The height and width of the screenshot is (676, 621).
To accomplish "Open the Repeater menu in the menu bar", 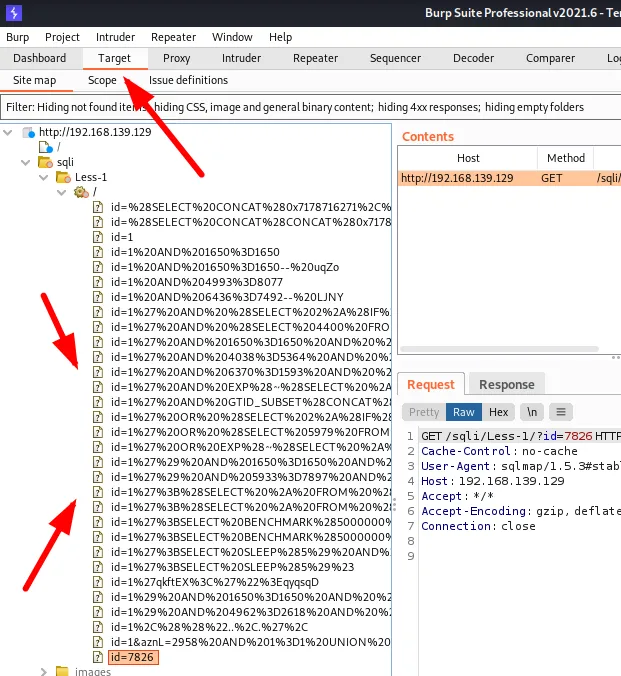I will [x=173, y=37].
